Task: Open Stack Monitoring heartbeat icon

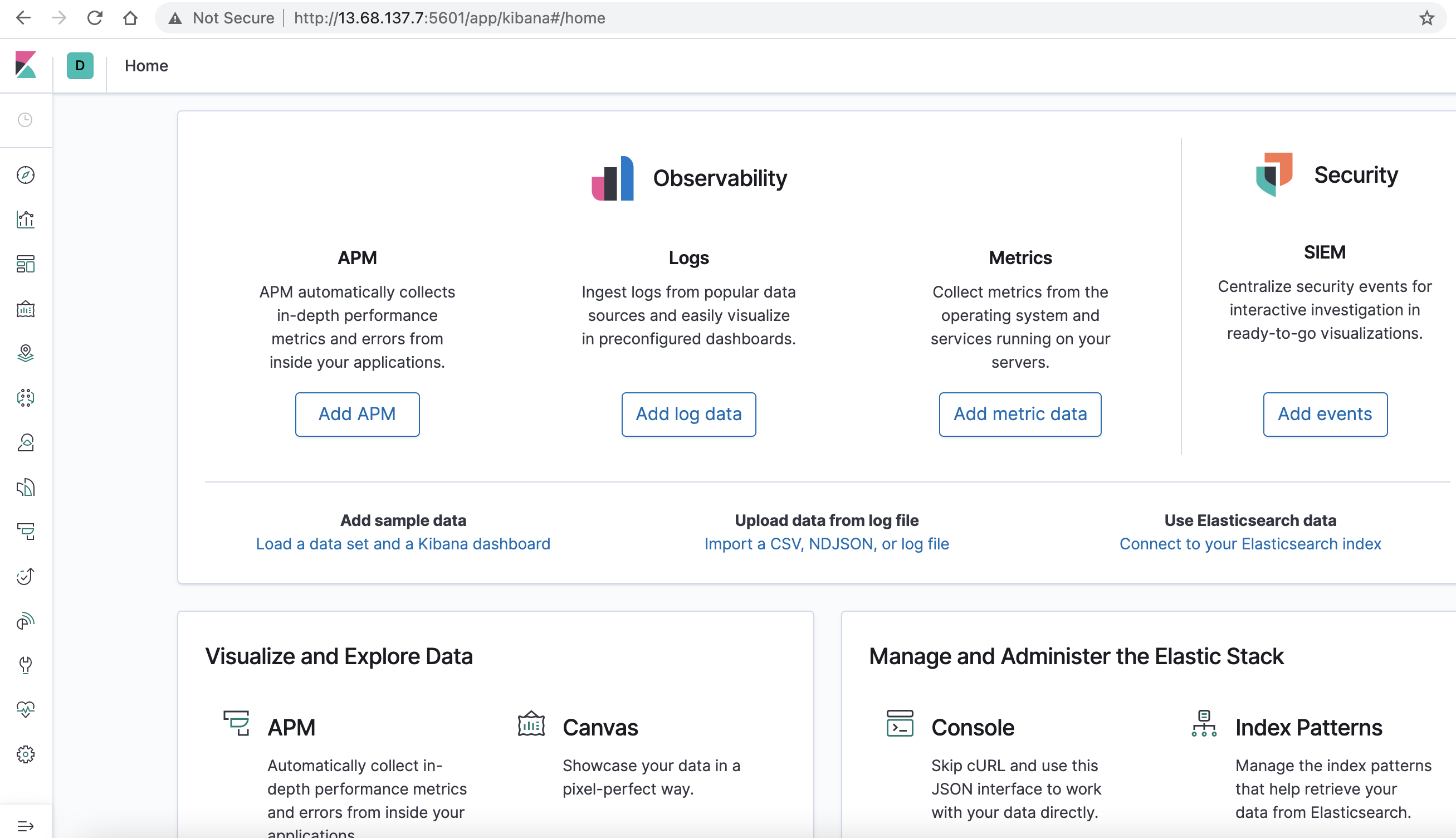Action: coord(25,710)
